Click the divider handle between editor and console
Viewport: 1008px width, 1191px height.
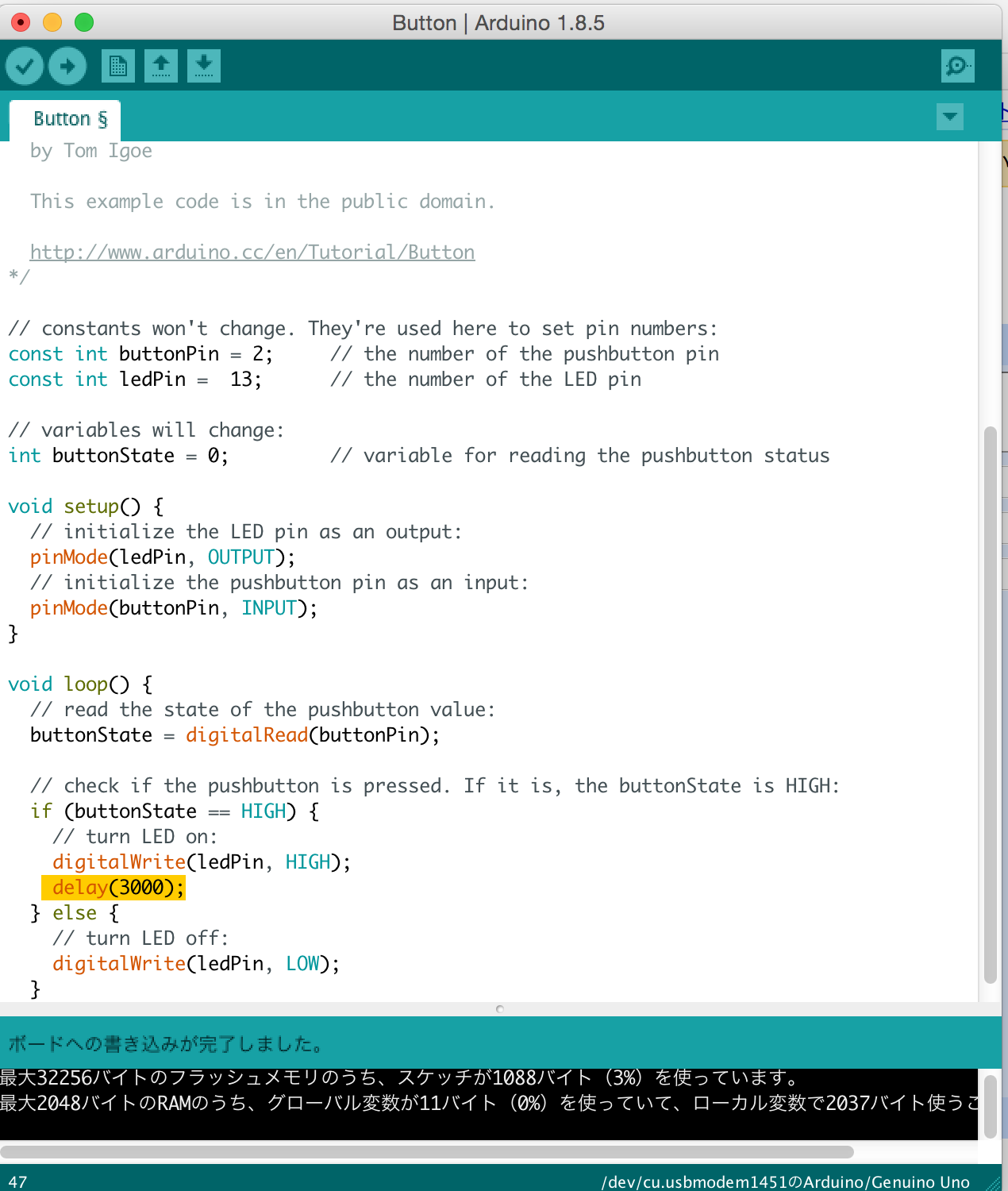tap(500, 1009)
